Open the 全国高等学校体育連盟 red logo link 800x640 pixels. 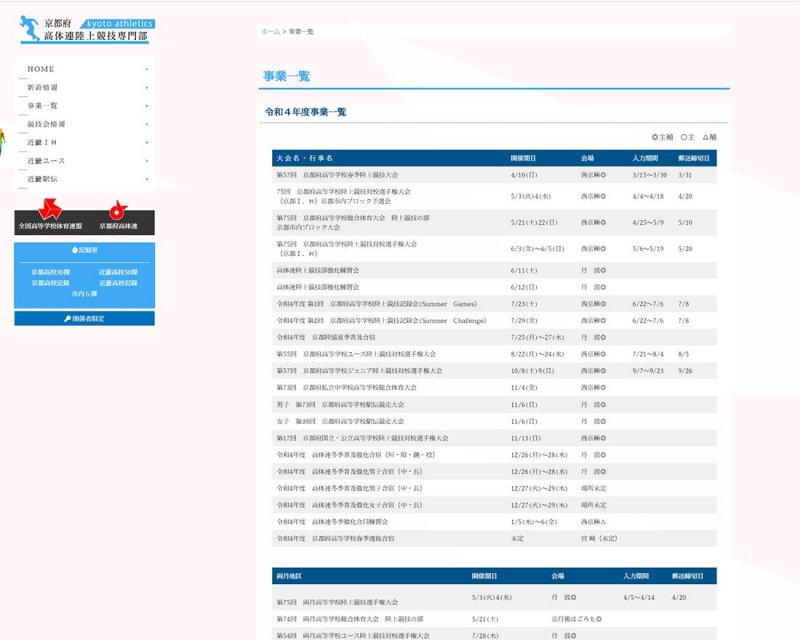tap(49, 214)
